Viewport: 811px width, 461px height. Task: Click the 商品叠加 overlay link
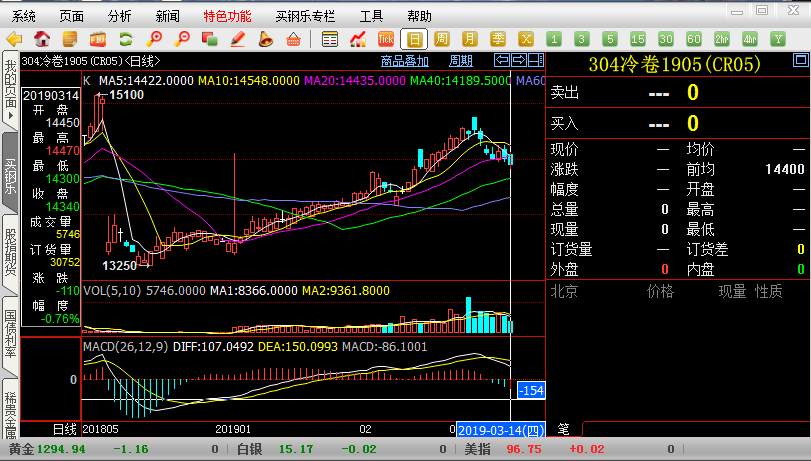pos(405,60)
